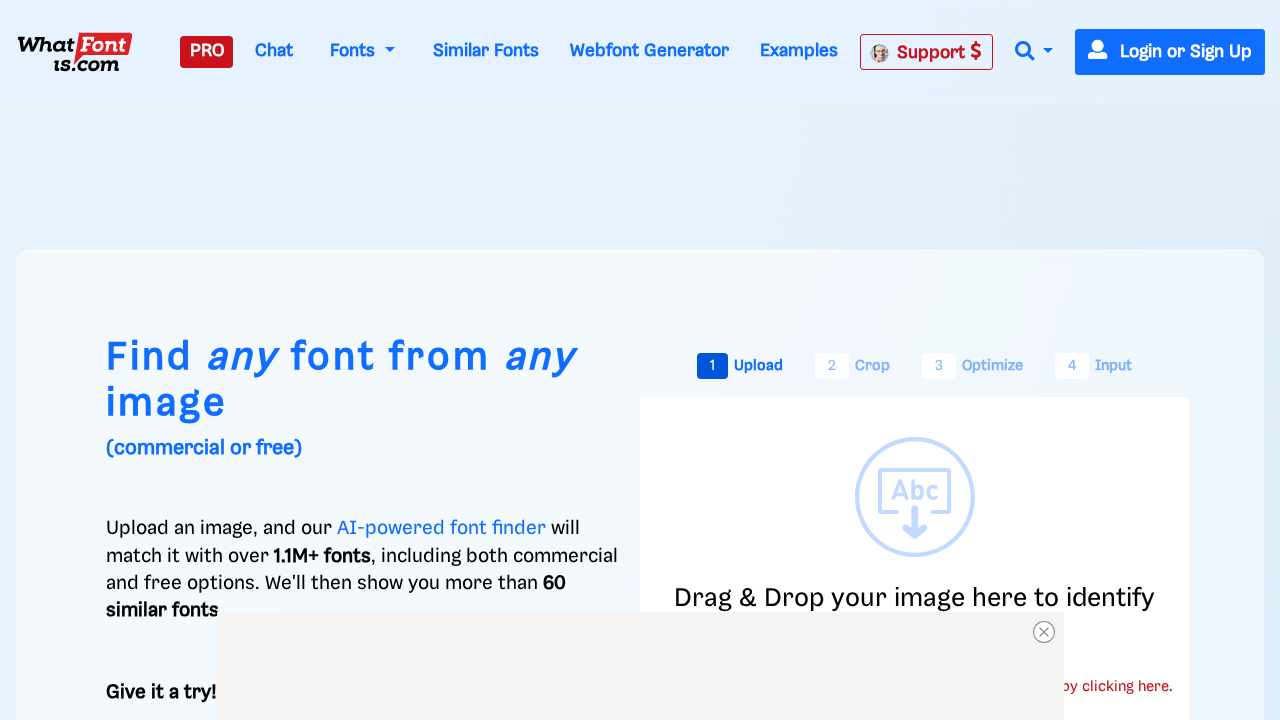The width and height of the screenshot is (1280, 720).
Task: Click Login or Sign Up
Action: point(1169,51)
